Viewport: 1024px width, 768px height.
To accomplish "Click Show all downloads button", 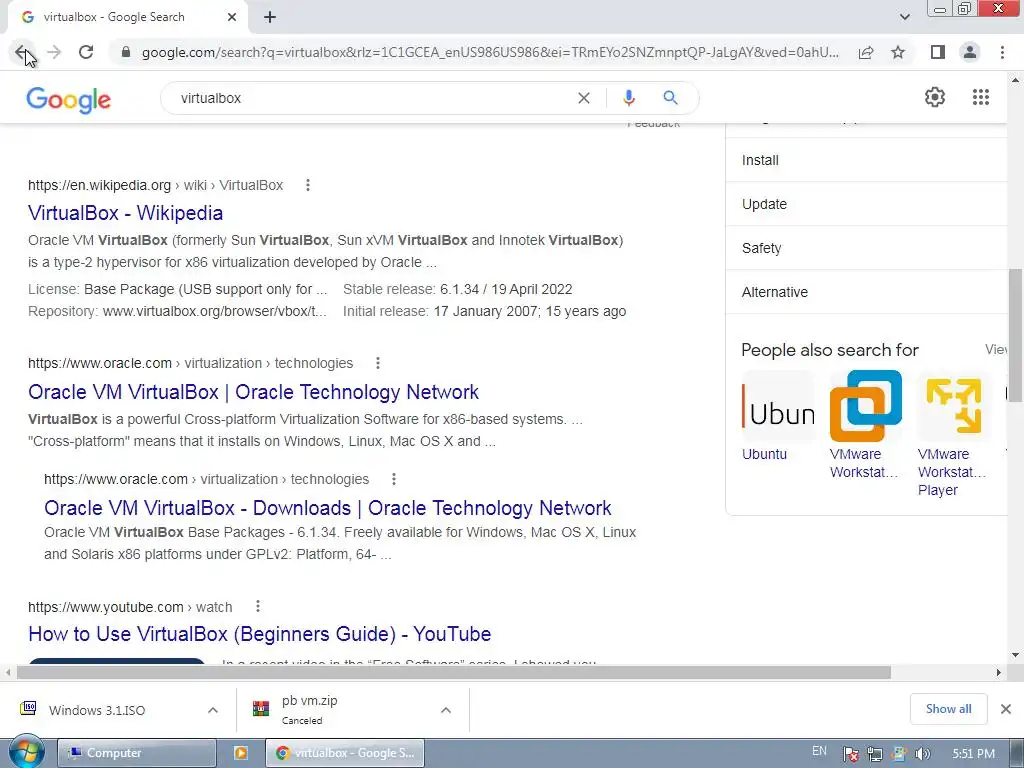I will [x=948, y=709].
